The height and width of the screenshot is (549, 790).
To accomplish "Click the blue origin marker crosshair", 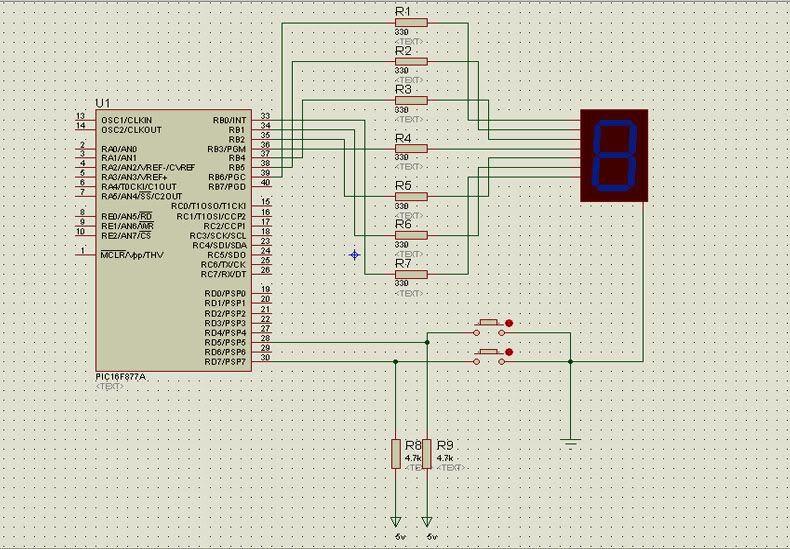I will 355,255.
